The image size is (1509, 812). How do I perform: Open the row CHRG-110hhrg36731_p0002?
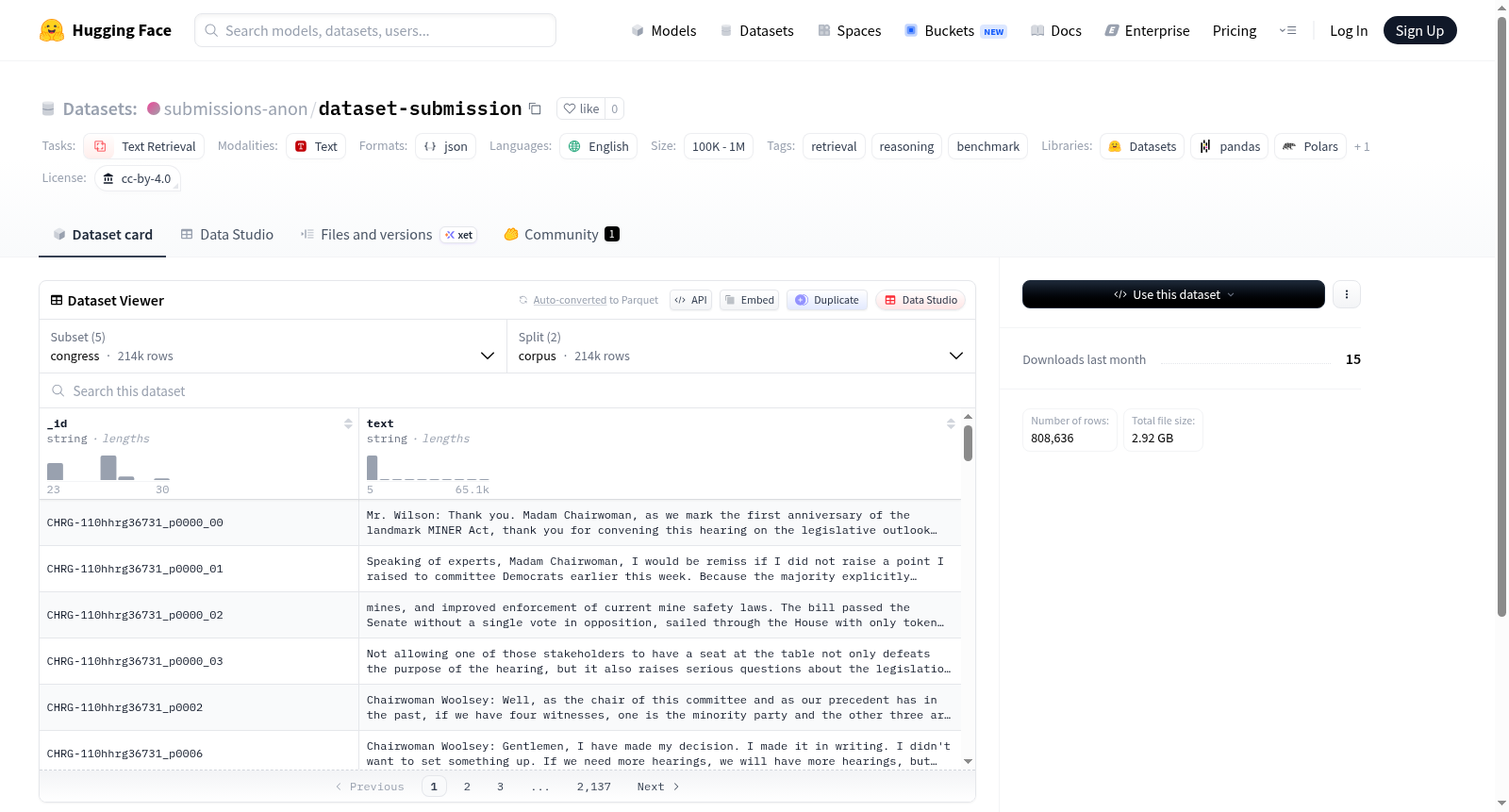[500, 707]
